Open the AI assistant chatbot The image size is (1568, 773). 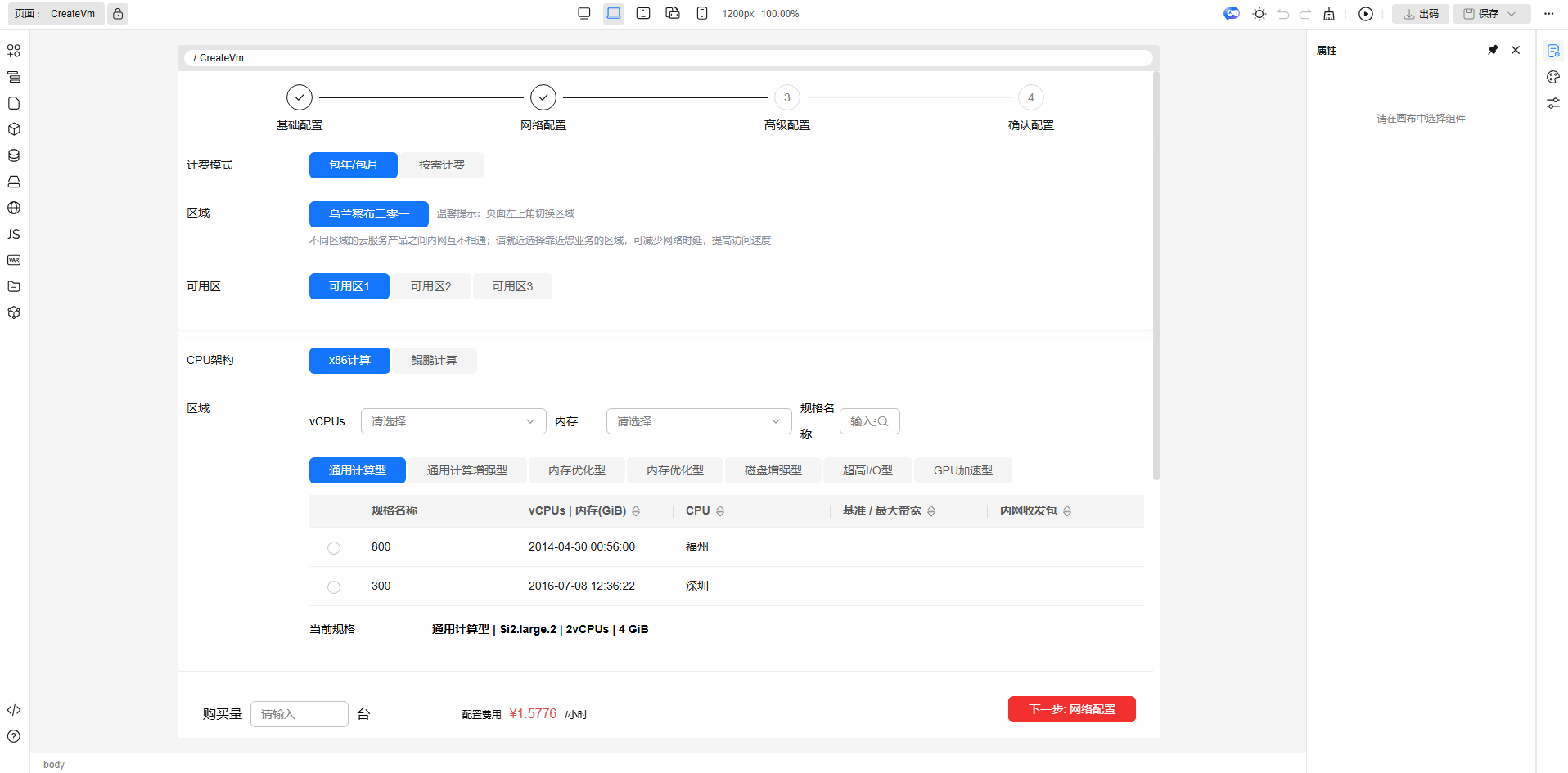[1232, 14]
